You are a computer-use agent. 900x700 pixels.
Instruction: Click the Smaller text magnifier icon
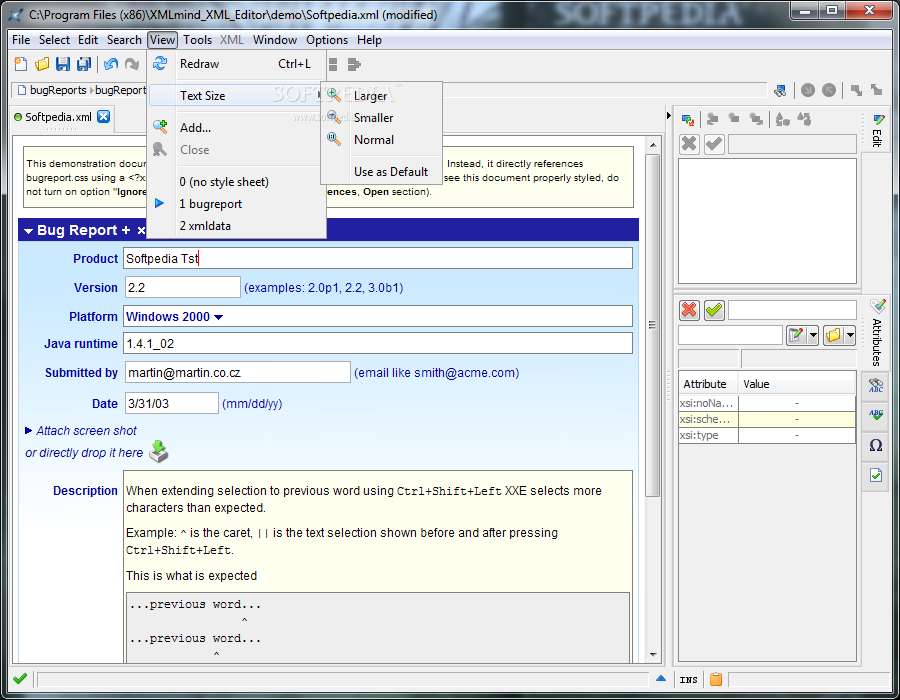(334, 117)
